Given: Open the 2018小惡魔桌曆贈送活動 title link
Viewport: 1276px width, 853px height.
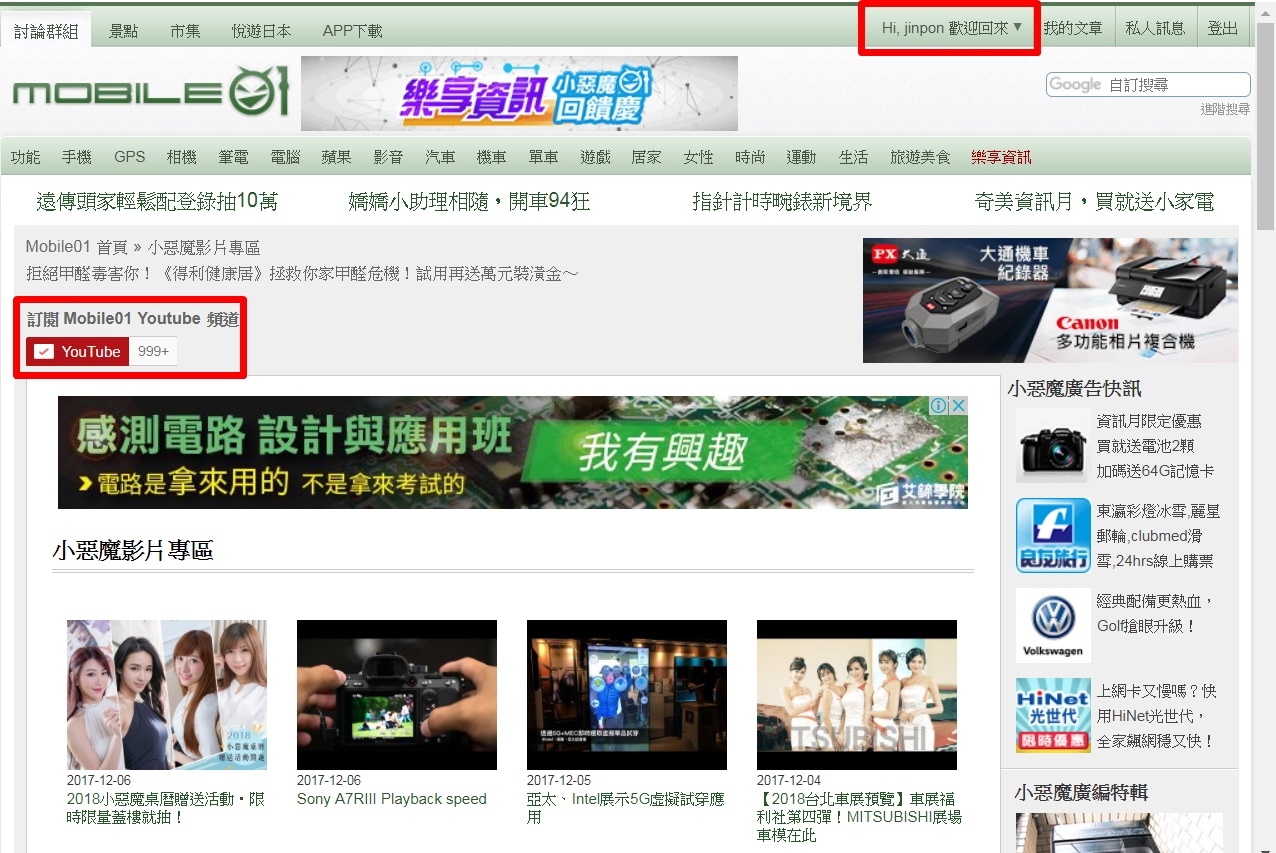Looking at the screenshot, I should tap(166, 808).
